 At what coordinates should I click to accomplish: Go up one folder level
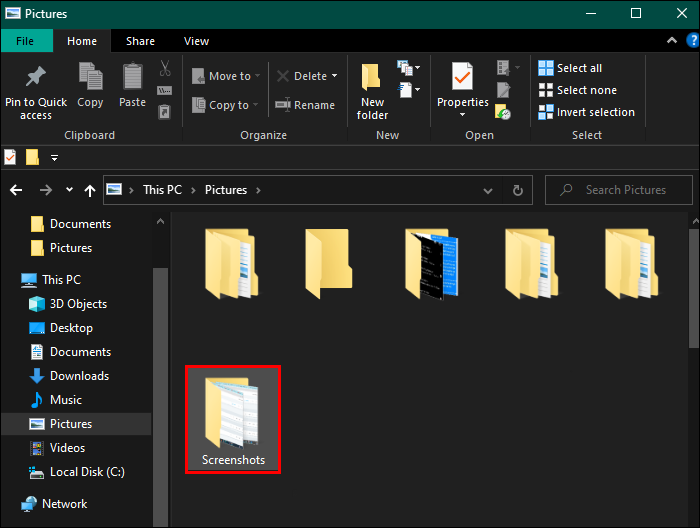[x=90, y=191]
